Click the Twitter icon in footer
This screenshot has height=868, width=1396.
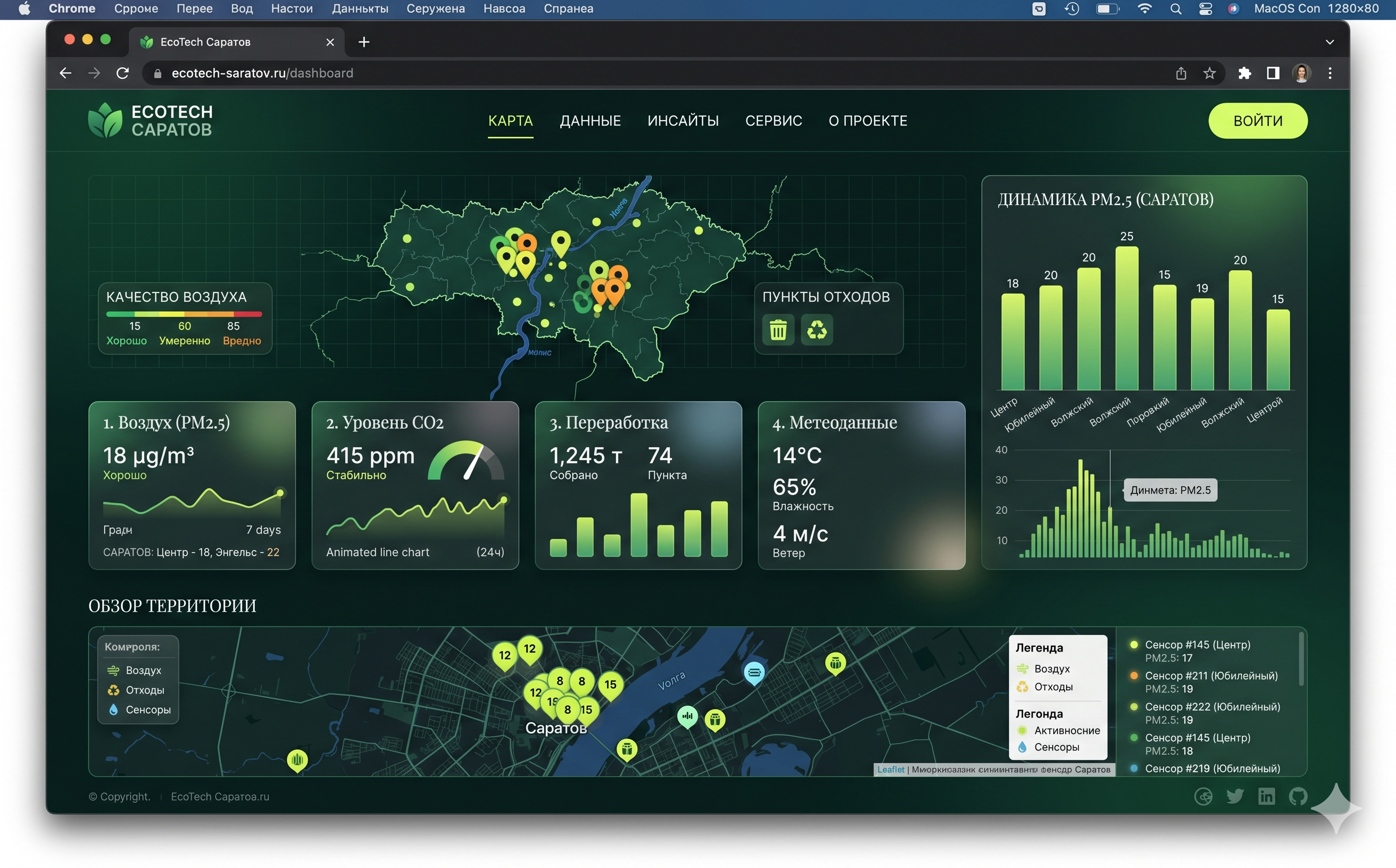point(1235,796)
